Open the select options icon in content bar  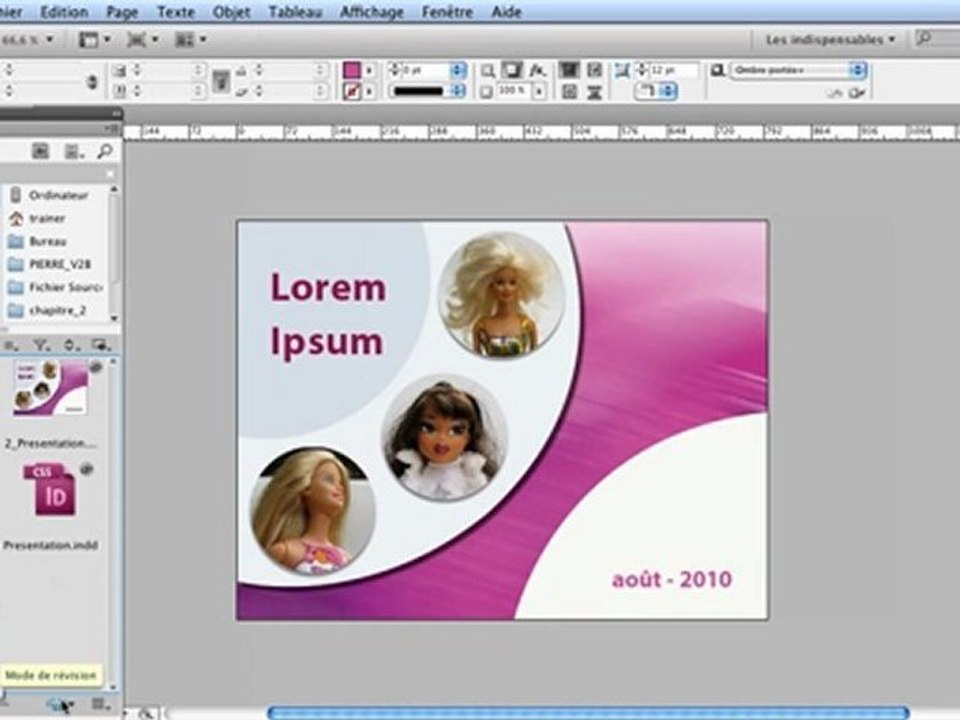point(11,346)
